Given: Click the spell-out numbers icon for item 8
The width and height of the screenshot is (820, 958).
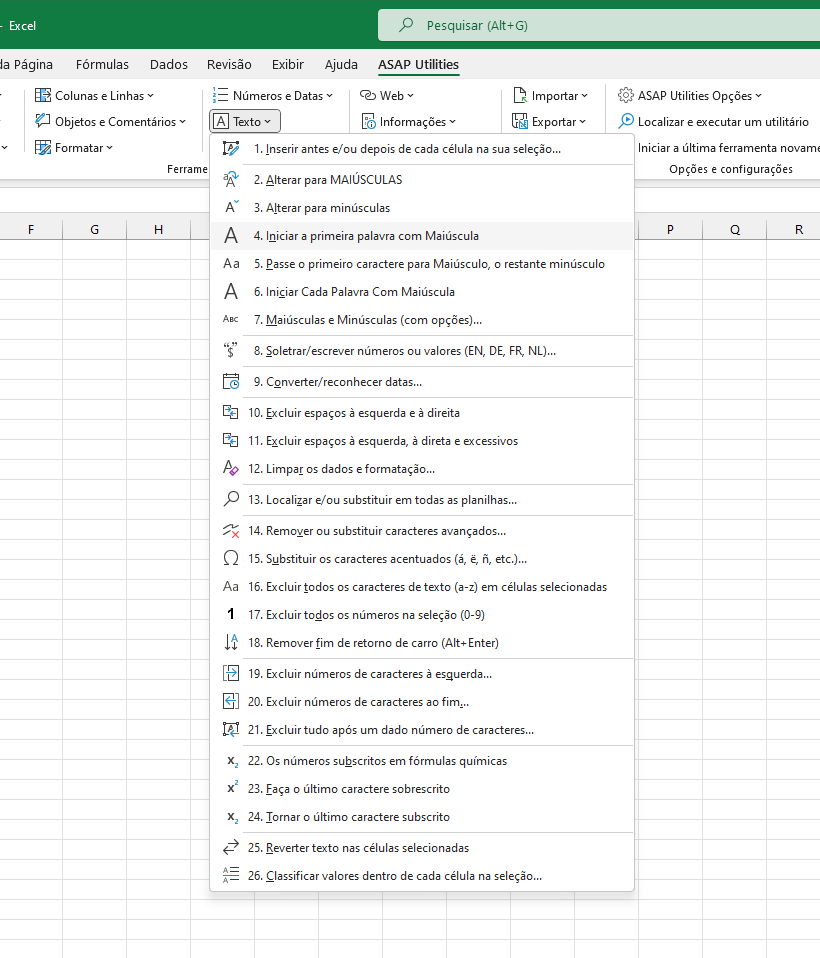Looking at the screenshot, I should [230, 350].
